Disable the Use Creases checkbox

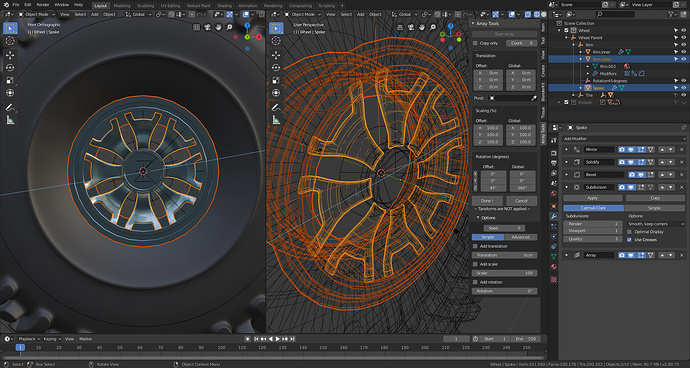pos(629,239)
